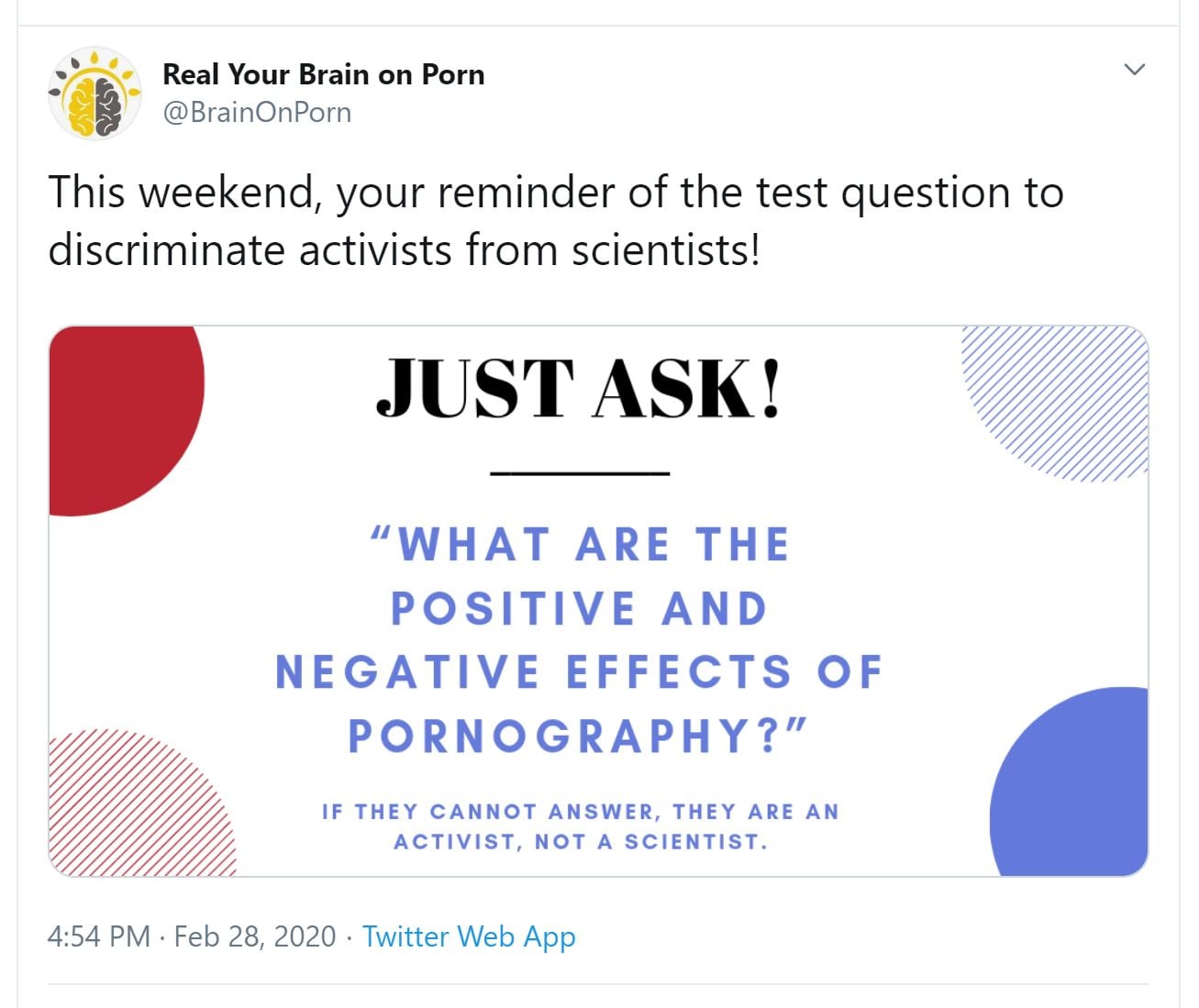Click the @BrainOnPorn handle
Image resolution: width=1199 pixels, height=1008 pixels.
[257, 112]
